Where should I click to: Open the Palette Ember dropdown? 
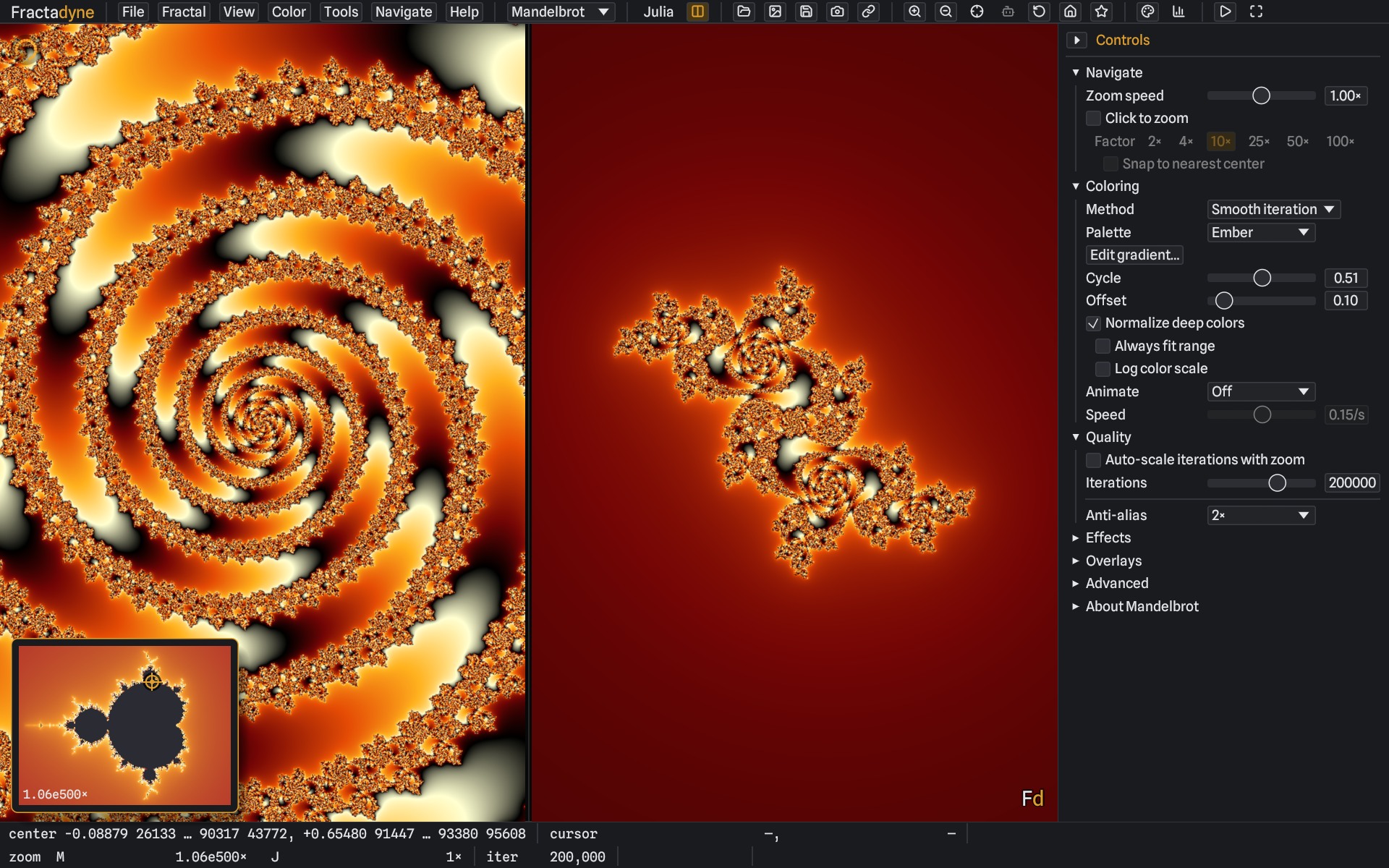[x=1261, y=232]
